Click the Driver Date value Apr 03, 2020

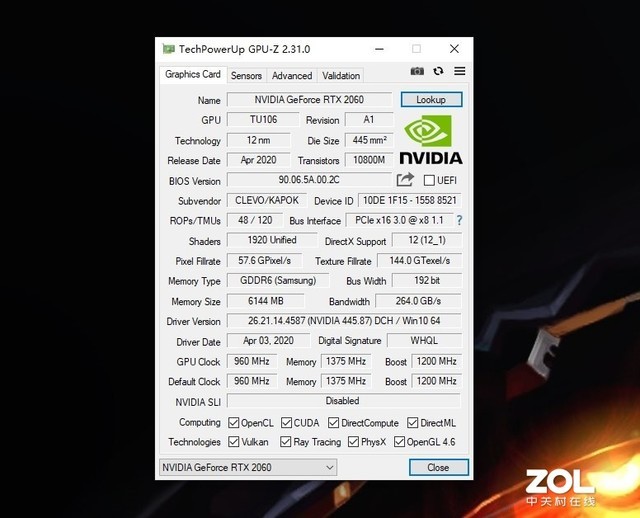(269, 340)
